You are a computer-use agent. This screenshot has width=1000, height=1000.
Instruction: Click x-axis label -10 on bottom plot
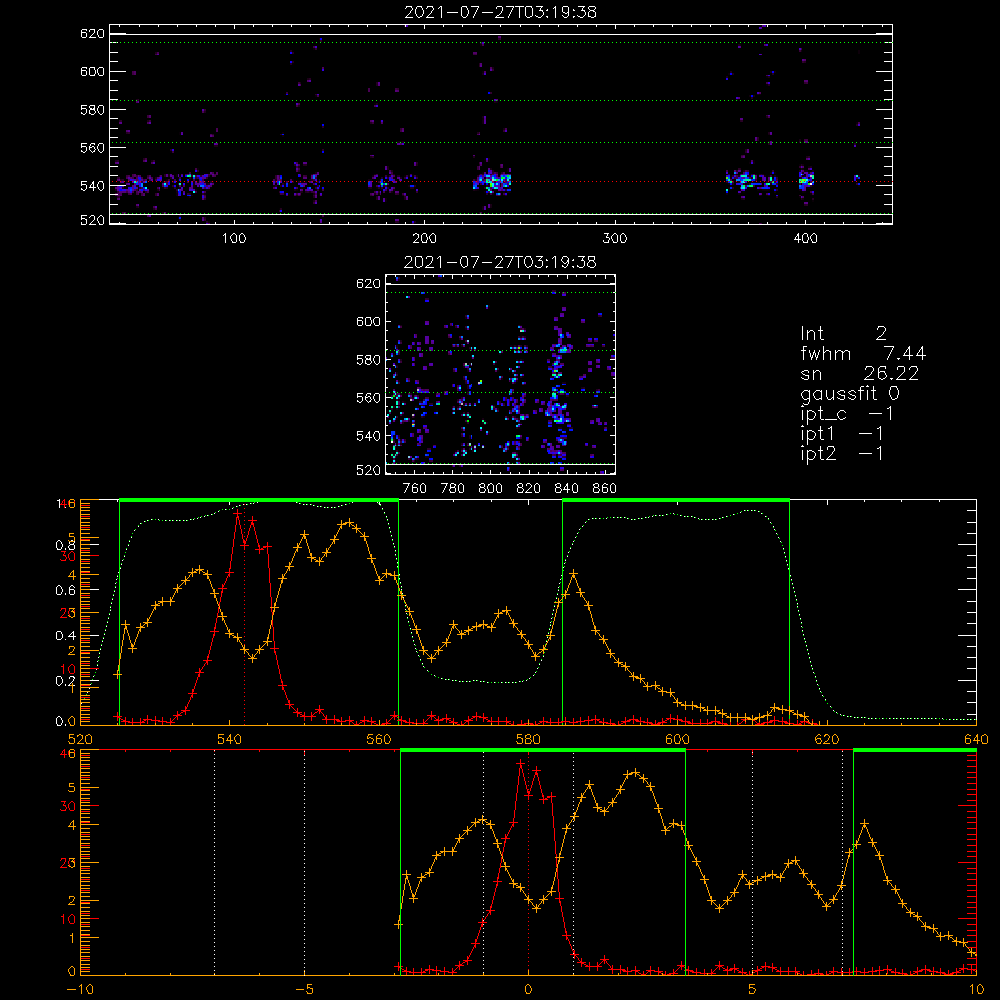80,990
